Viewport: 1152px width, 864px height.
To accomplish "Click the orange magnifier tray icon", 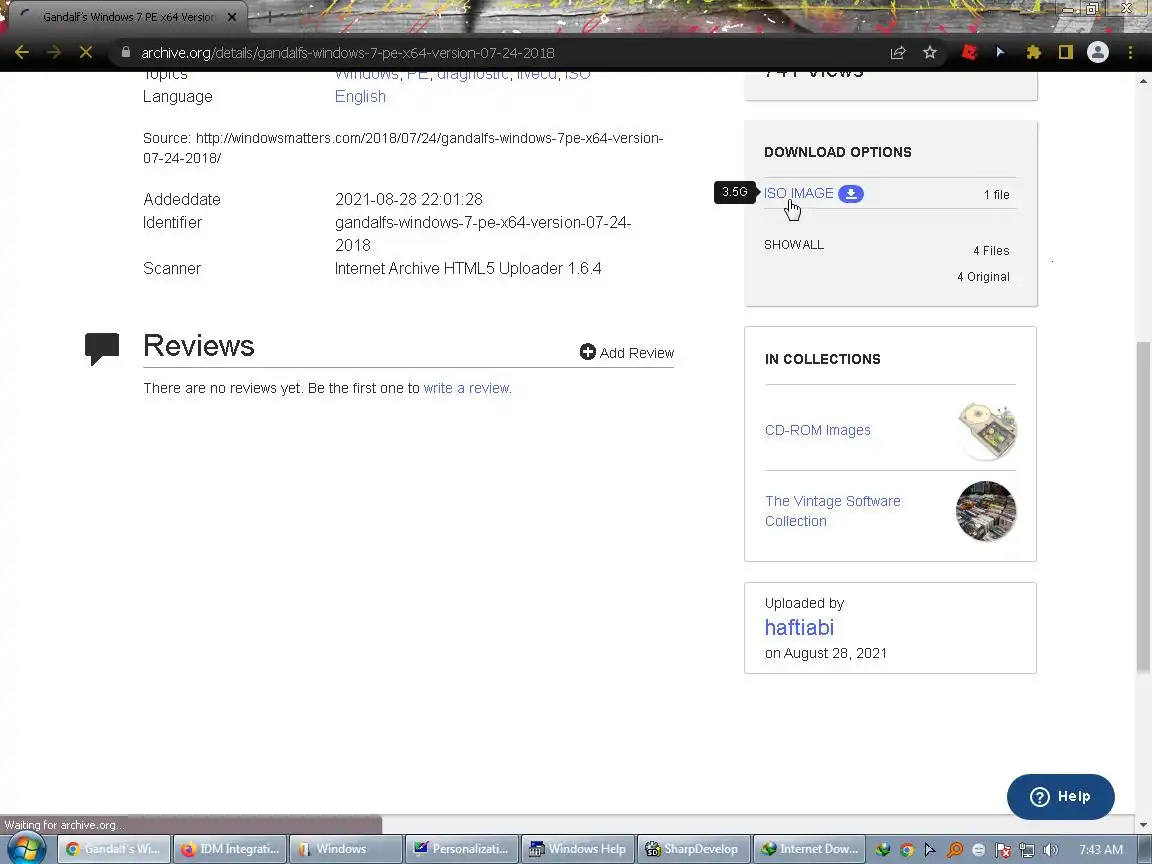I will (954, 849).
